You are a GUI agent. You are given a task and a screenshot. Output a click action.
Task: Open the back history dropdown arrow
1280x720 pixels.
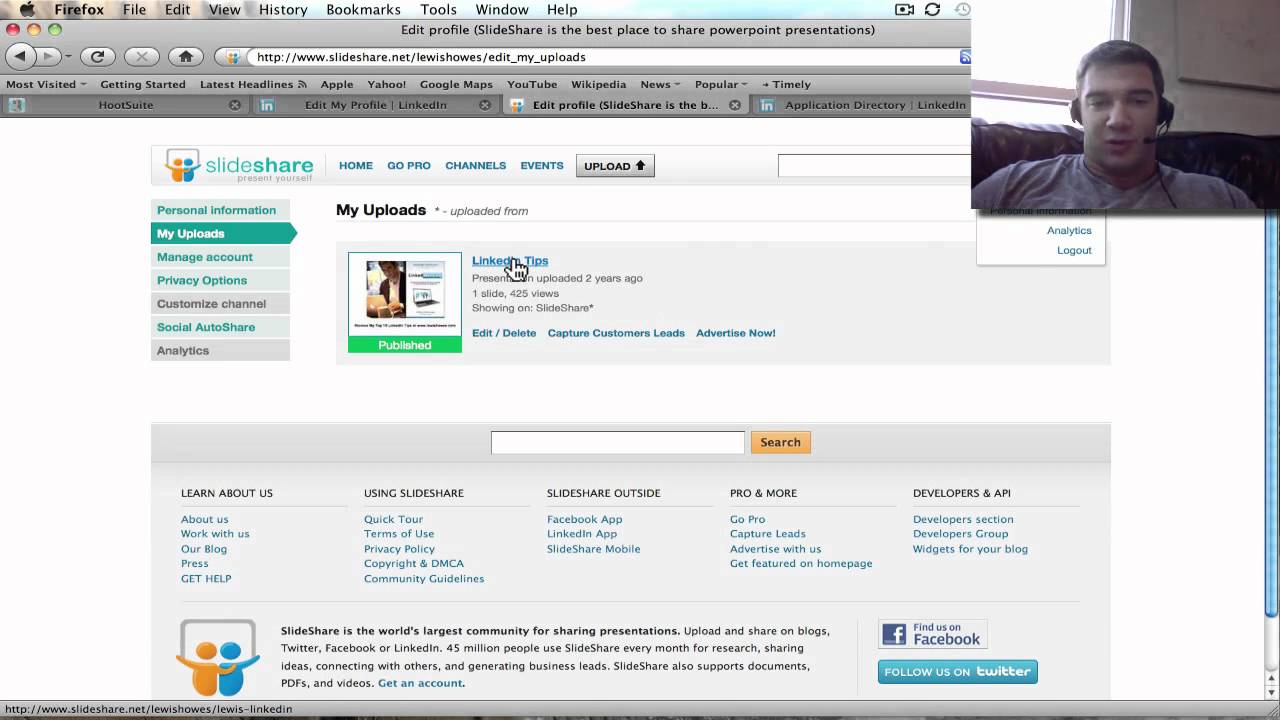click(69, 57)
